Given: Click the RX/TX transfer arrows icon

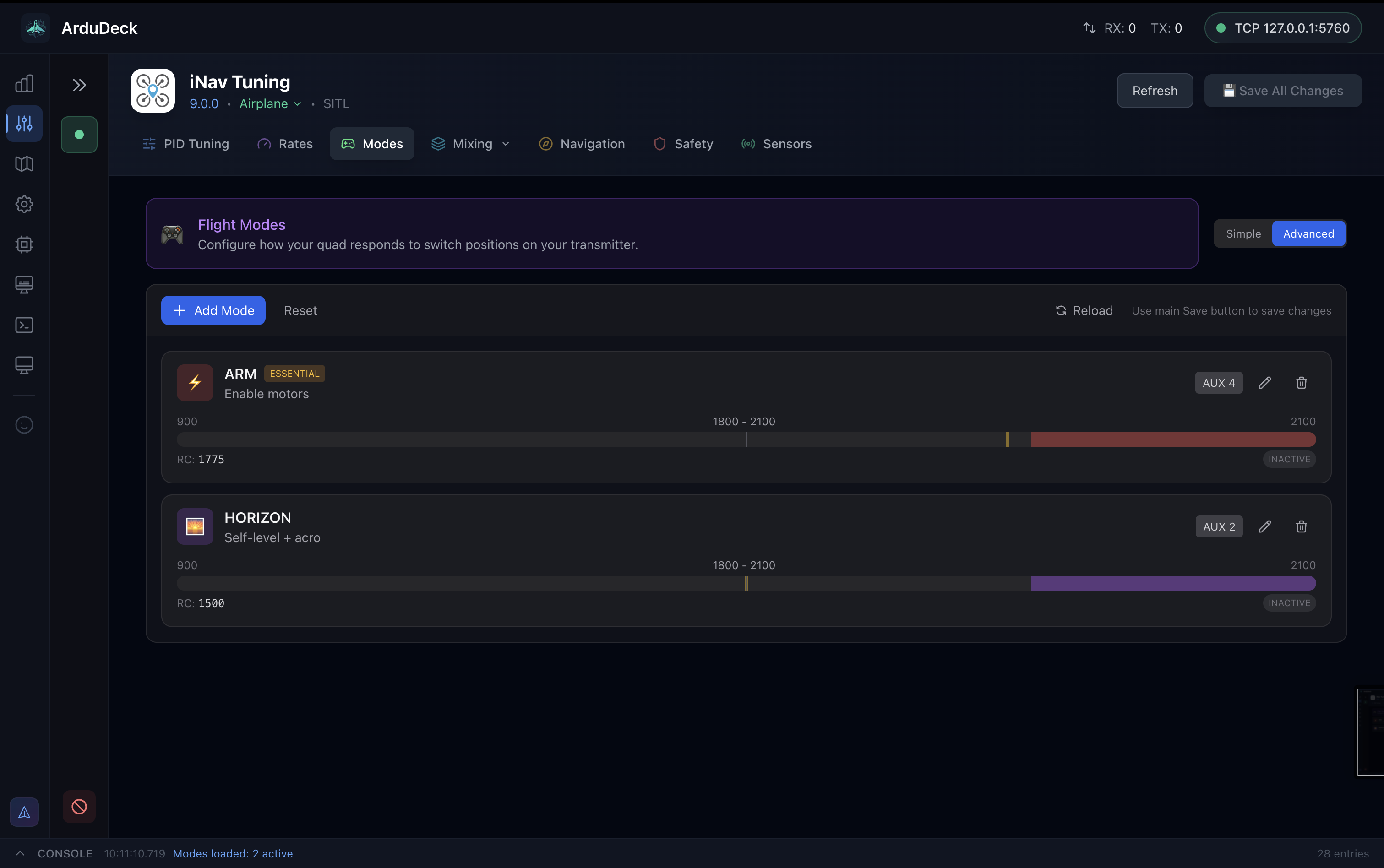Looking at the screenshot, I should coord(1090,27).
